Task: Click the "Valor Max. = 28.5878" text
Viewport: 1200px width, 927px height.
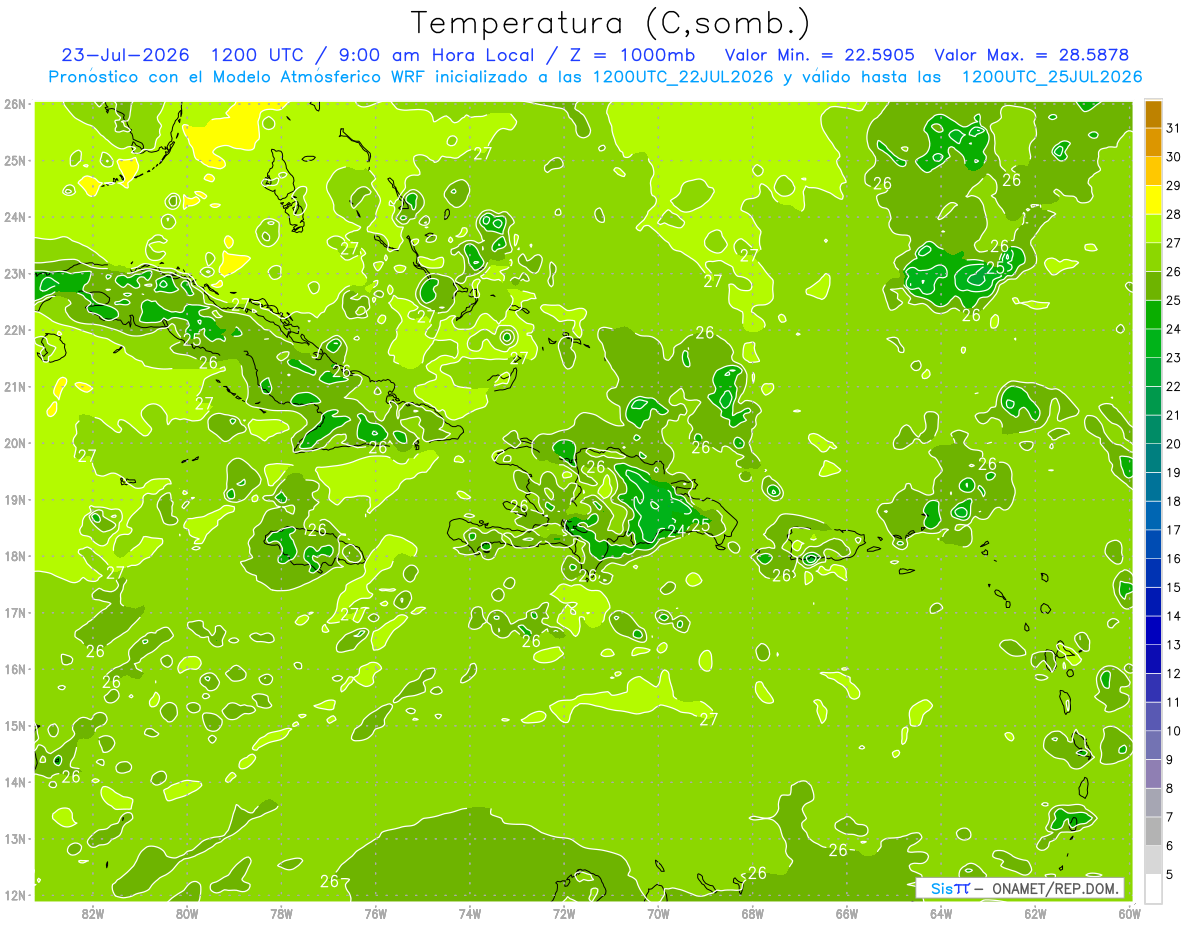Action: [x=1033, y=54]
